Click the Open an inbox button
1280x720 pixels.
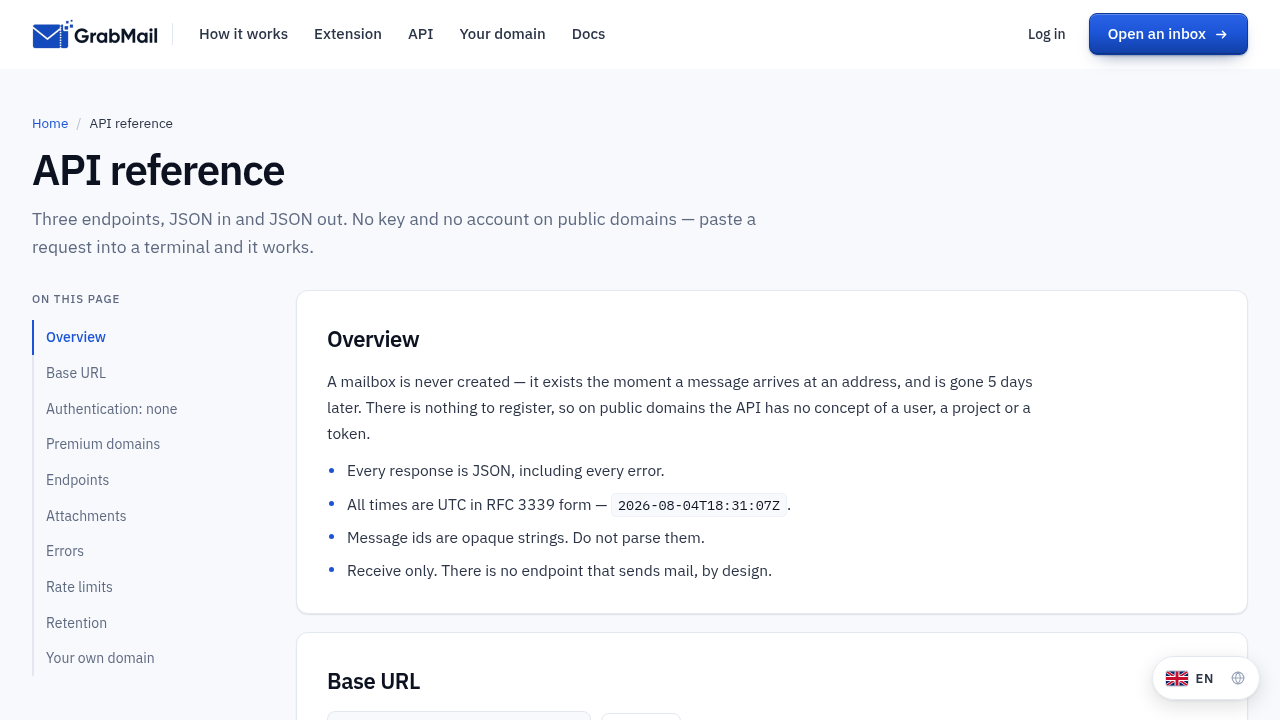click(x=1168, y=34)
